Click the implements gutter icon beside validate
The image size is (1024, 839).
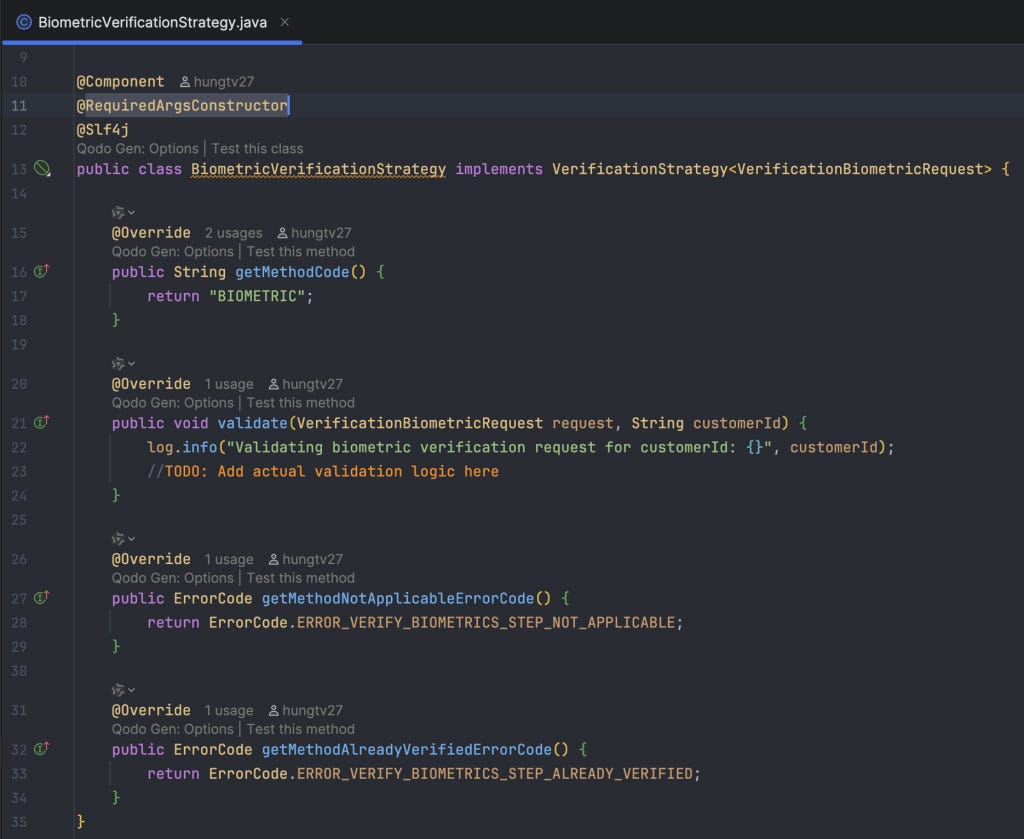(x=41, y=422)
